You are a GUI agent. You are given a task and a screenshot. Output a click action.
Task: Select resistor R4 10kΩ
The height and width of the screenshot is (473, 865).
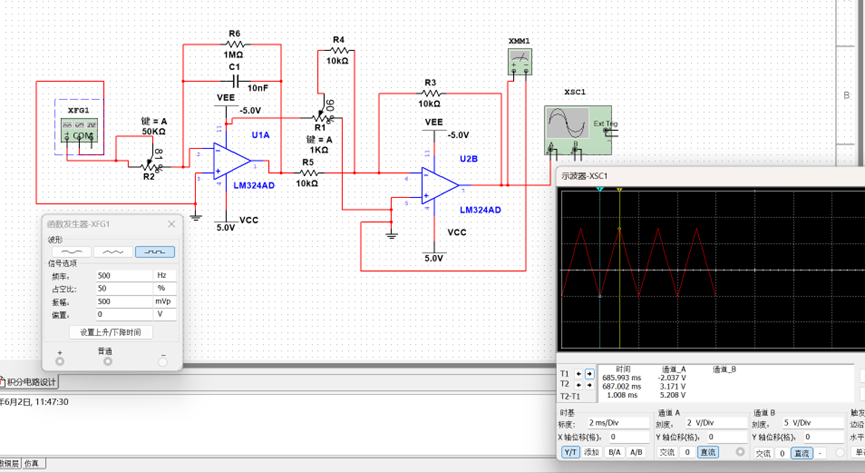(x=338, y=50)
